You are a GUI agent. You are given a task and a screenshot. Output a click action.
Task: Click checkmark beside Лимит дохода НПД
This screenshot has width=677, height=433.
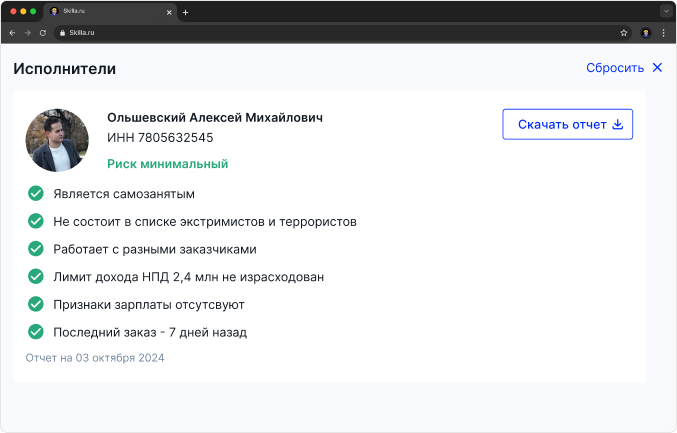[36, 276]
